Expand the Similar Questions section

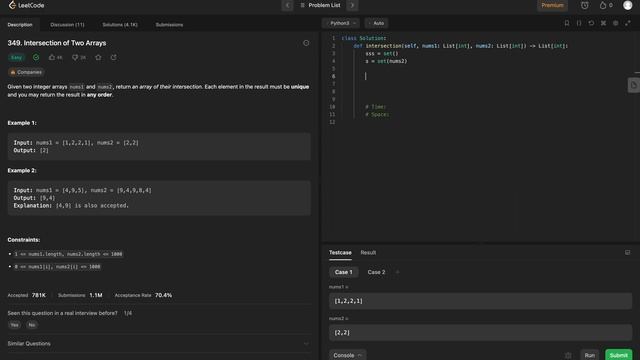(x=159, y=344)
